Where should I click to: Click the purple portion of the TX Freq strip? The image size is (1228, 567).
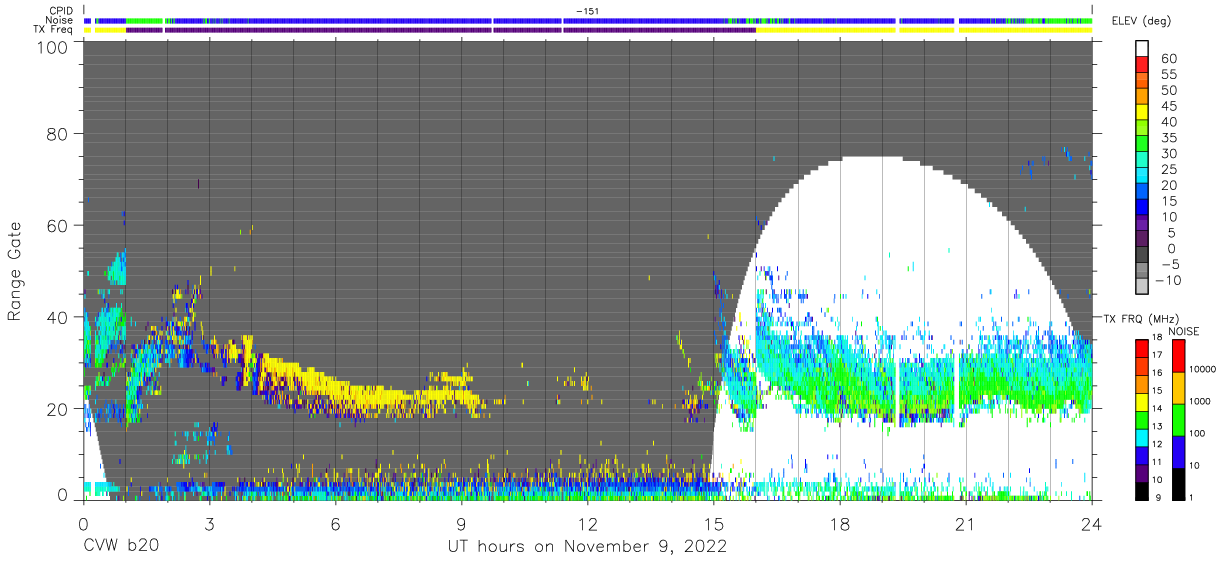coord(440,30)
